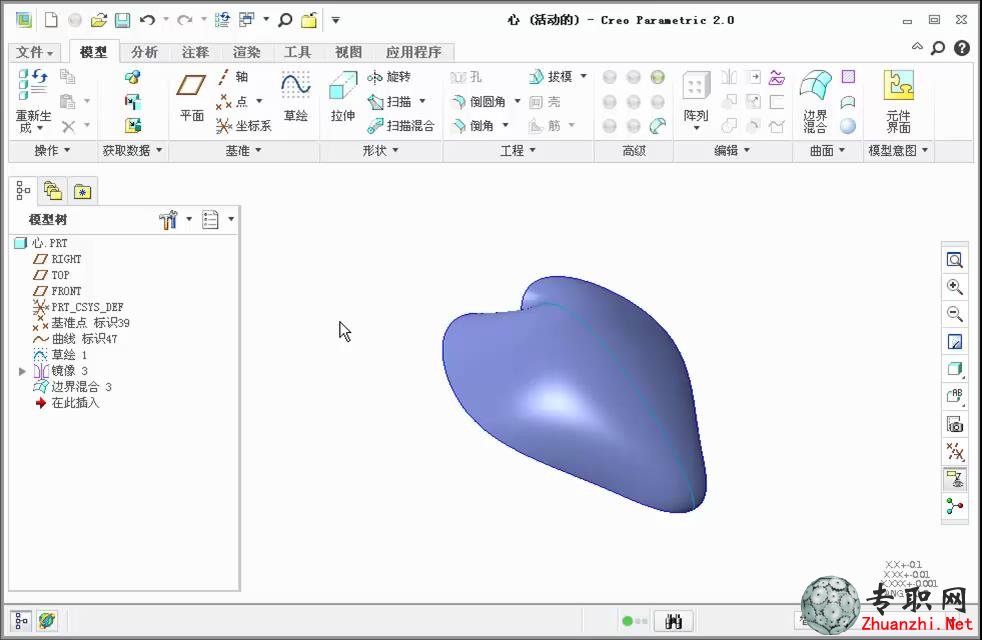982x640 pixels.
Task: Click the Help question mark icon
Action: (962, 48)
